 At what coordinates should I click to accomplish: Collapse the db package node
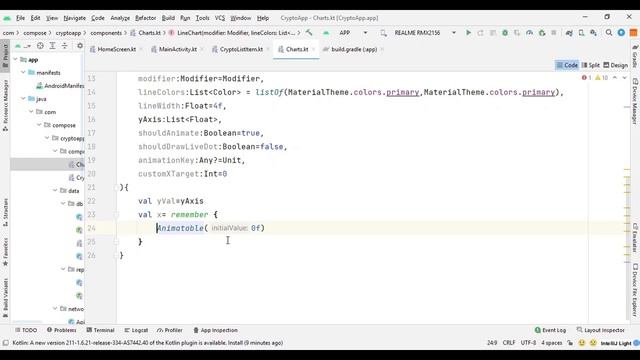[63, 204]
